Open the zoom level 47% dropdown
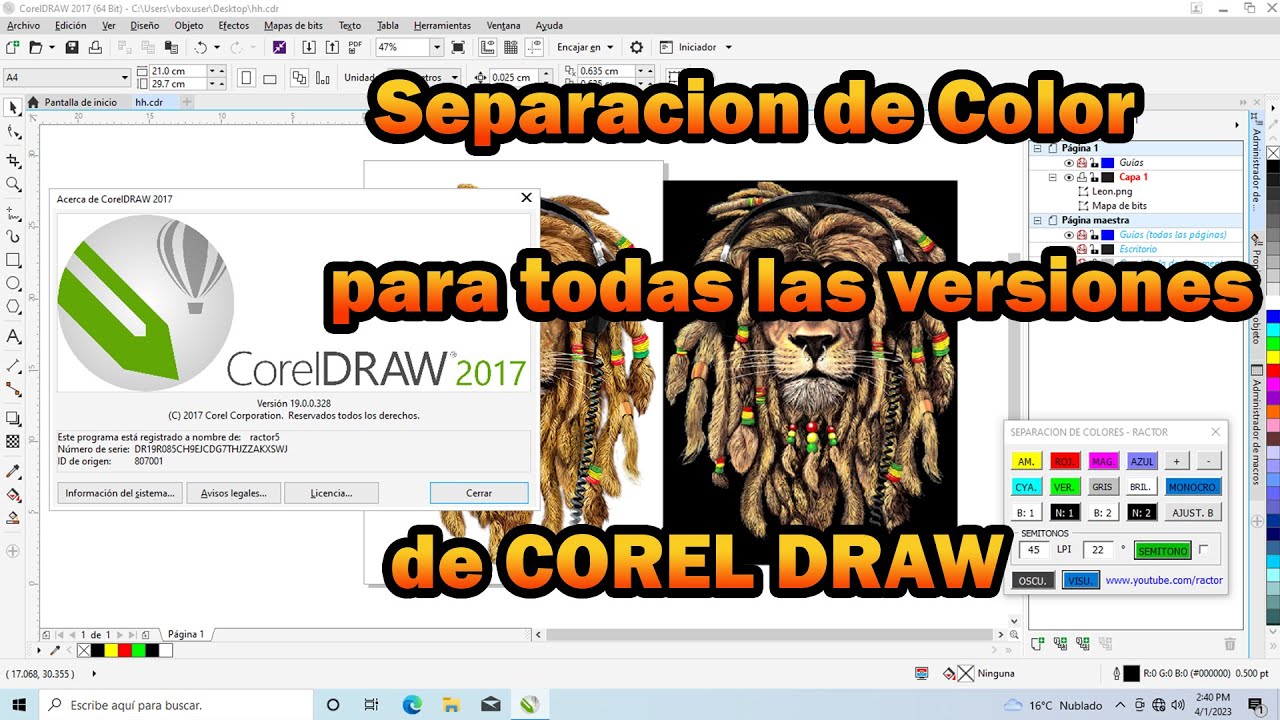The image size is (1280, 720). click(437, 47)
